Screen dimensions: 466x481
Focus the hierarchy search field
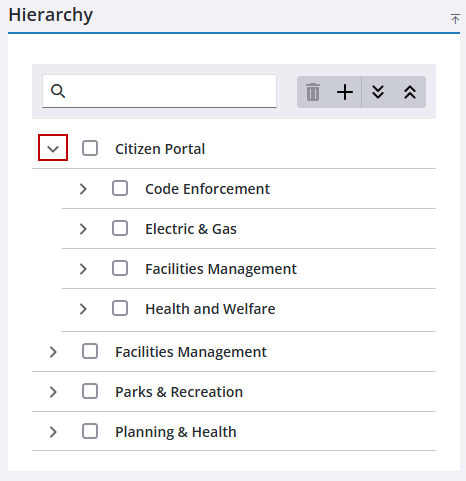[159, 91]
